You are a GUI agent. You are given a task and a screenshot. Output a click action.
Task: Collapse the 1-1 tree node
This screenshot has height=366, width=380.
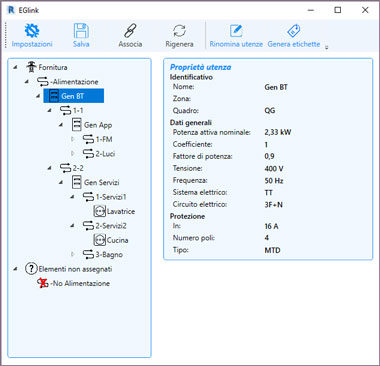tap(50, 110)
